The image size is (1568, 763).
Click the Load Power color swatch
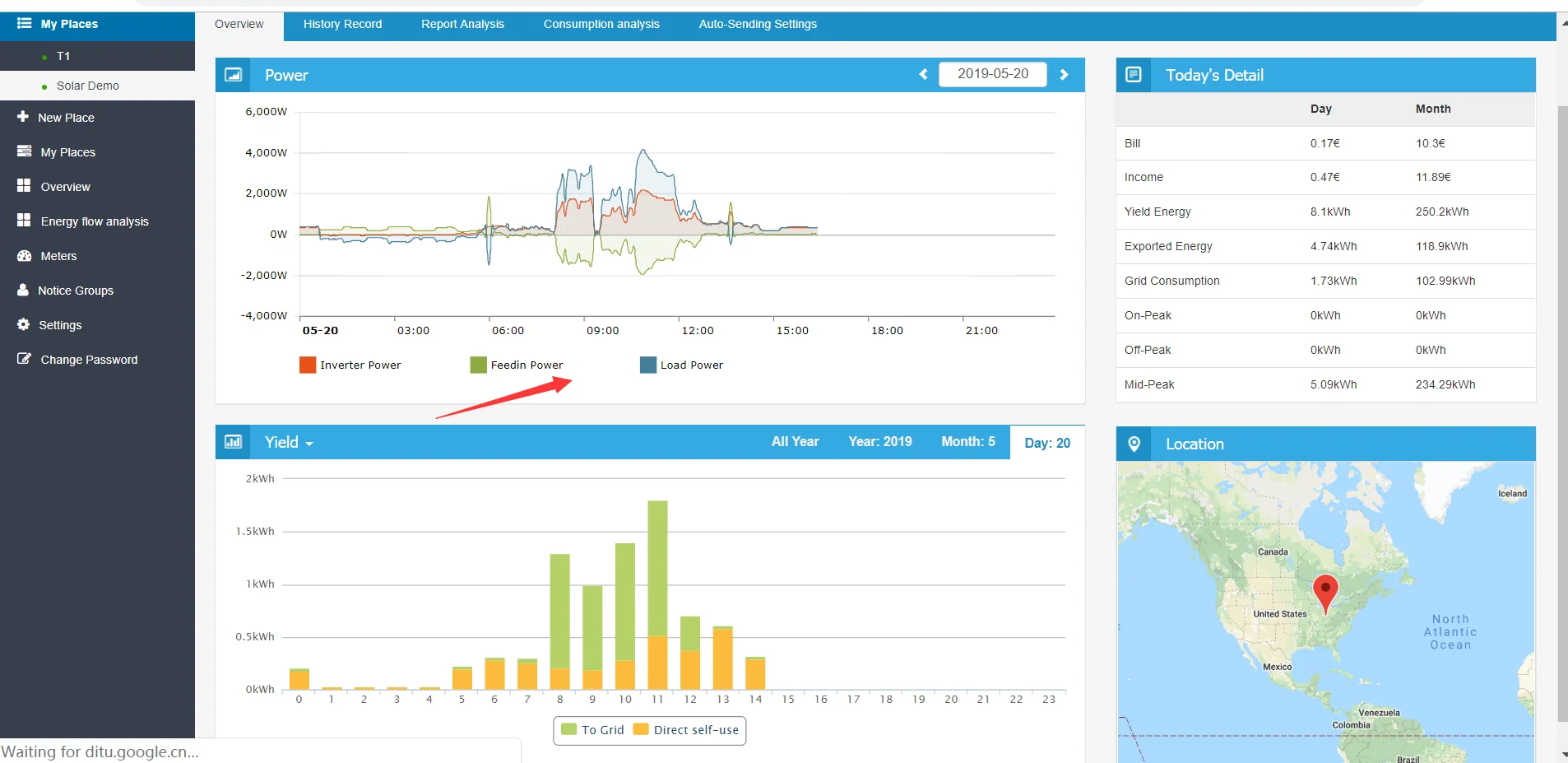(648, 365)
